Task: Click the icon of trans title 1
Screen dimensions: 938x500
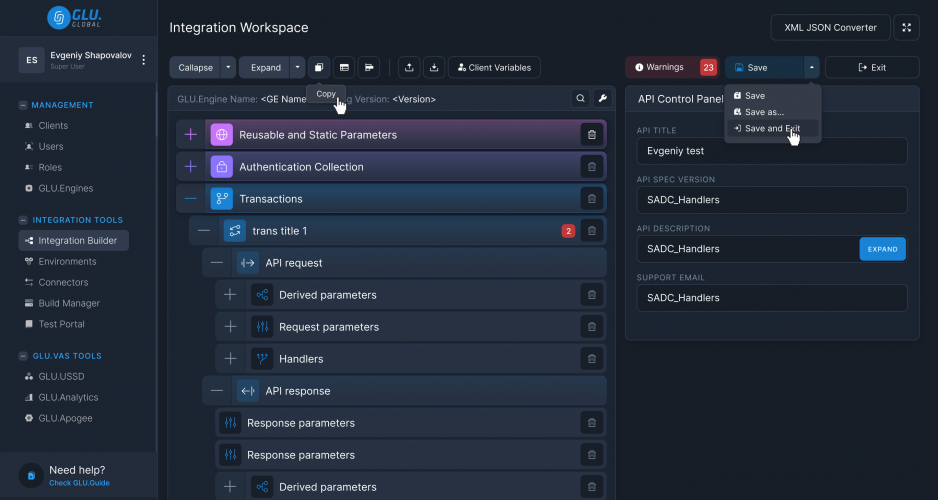Action: click(234, 231)
